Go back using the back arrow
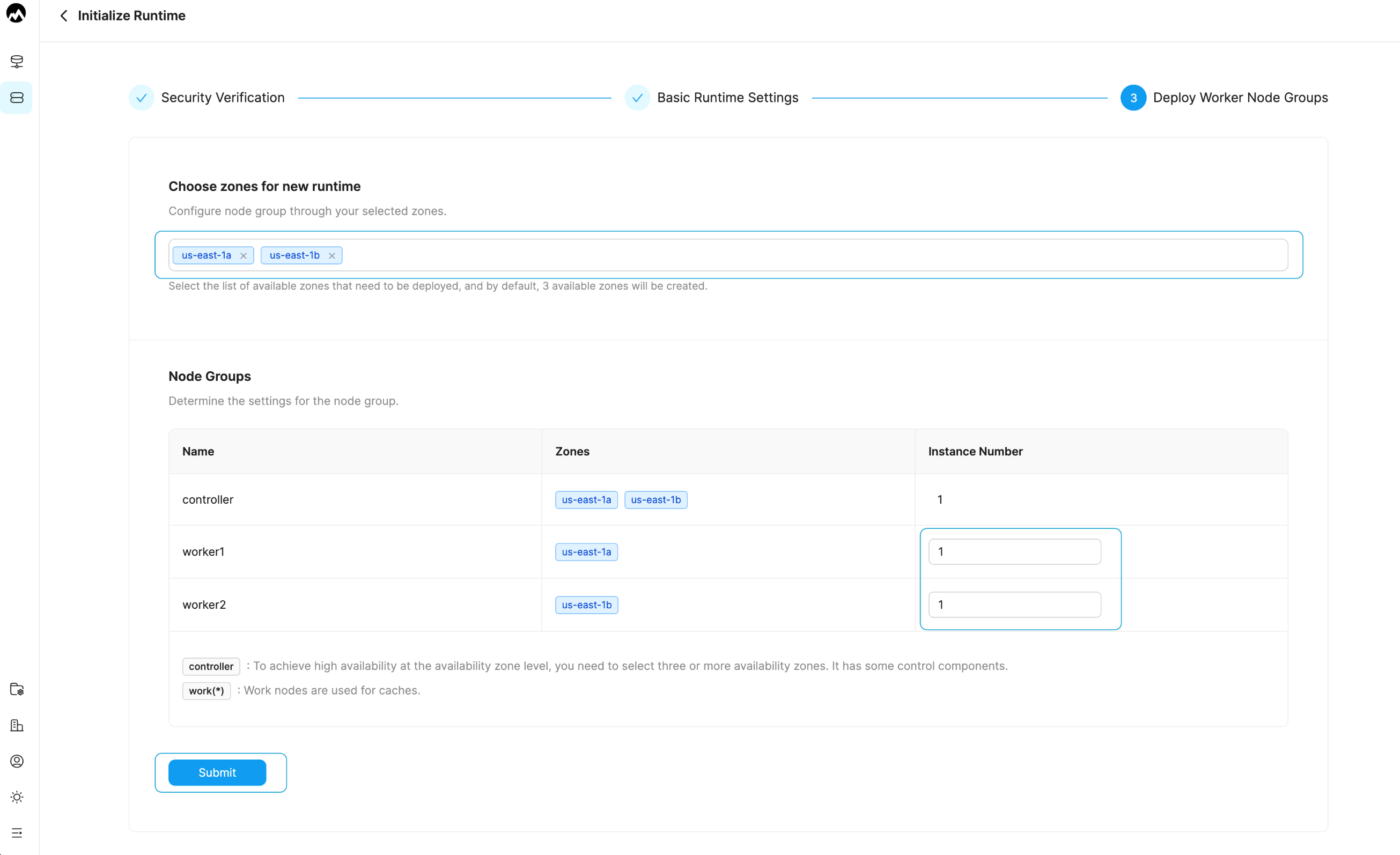Viewport: 1400px width, 855px height. point(64,16)
